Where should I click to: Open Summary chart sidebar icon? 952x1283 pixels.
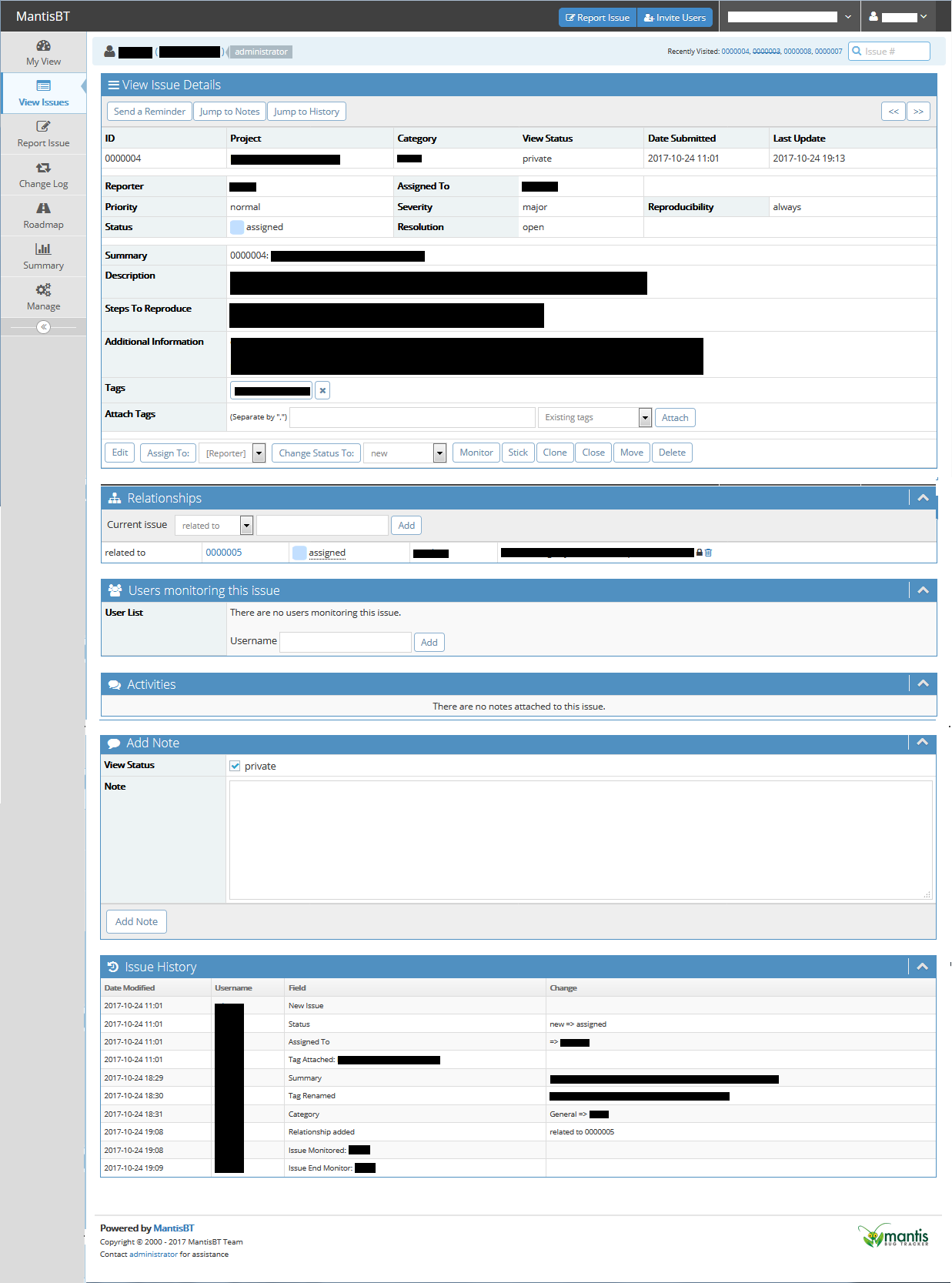43,249
